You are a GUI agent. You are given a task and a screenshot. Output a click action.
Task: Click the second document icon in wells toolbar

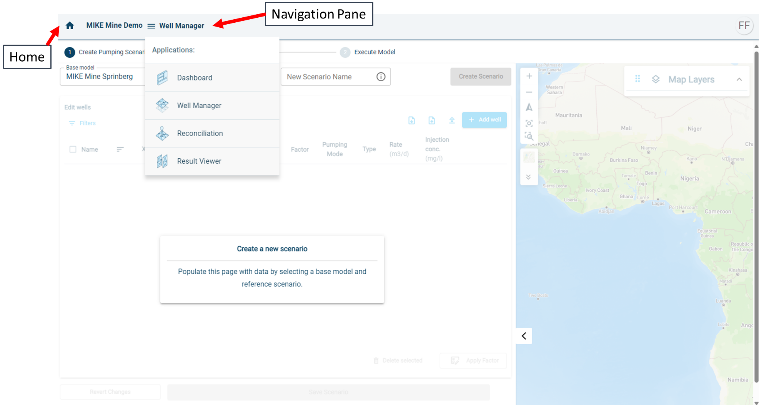point(431,120)
